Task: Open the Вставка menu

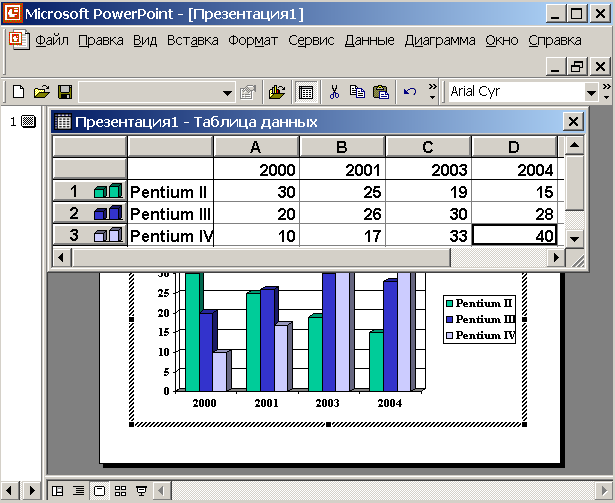Action: point(193,40)
